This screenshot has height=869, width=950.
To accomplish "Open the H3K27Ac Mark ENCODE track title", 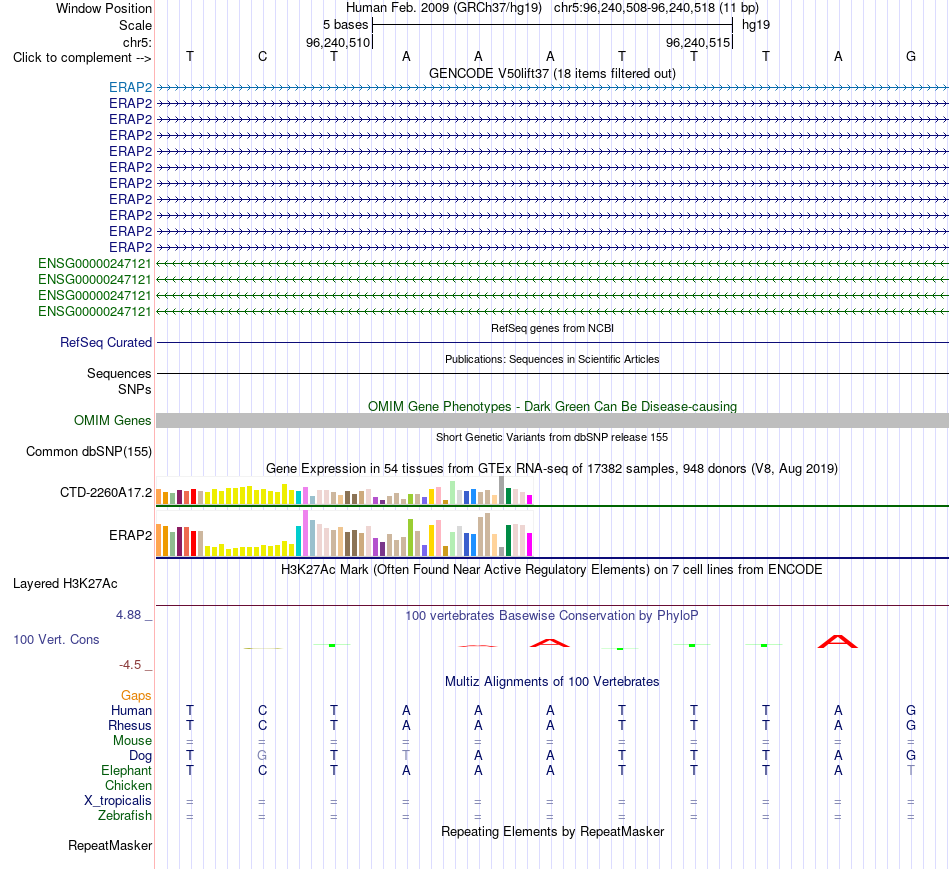I will click(552, 570).
